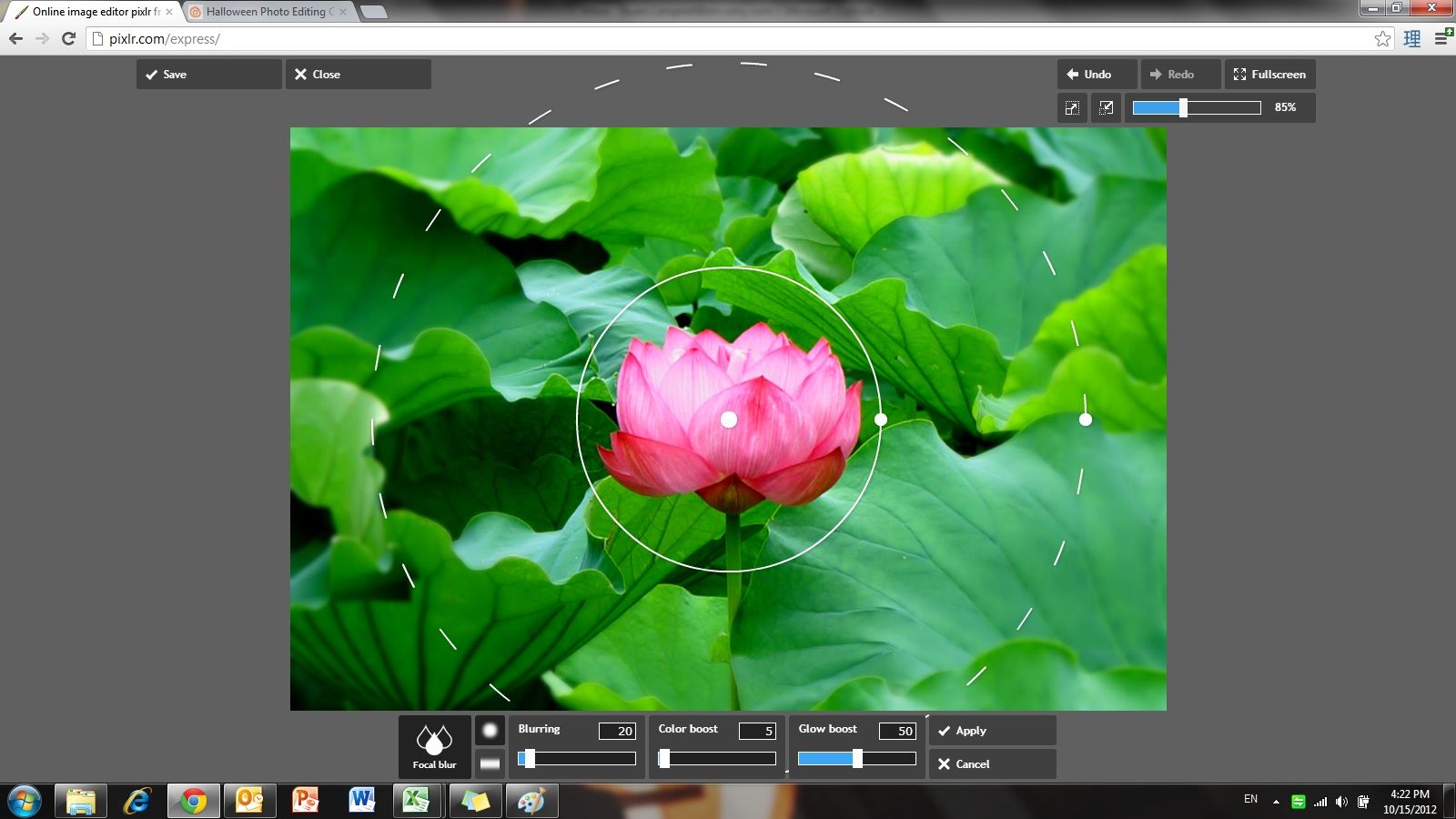Click the zoom percentage slider
Screen dimensions: 1456x819
pyautogui.click(x=1196, y=107)
